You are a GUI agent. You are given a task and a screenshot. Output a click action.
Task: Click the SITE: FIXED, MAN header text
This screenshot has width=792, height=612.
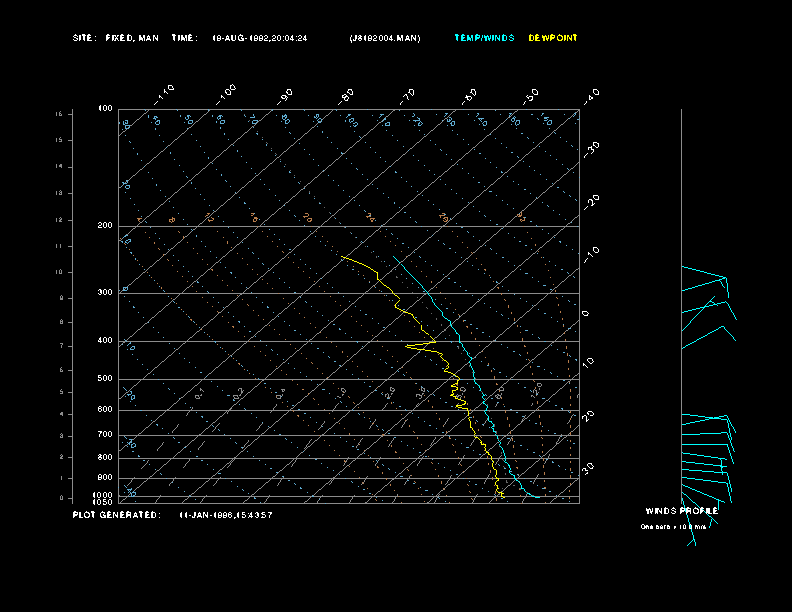point(116,38)
